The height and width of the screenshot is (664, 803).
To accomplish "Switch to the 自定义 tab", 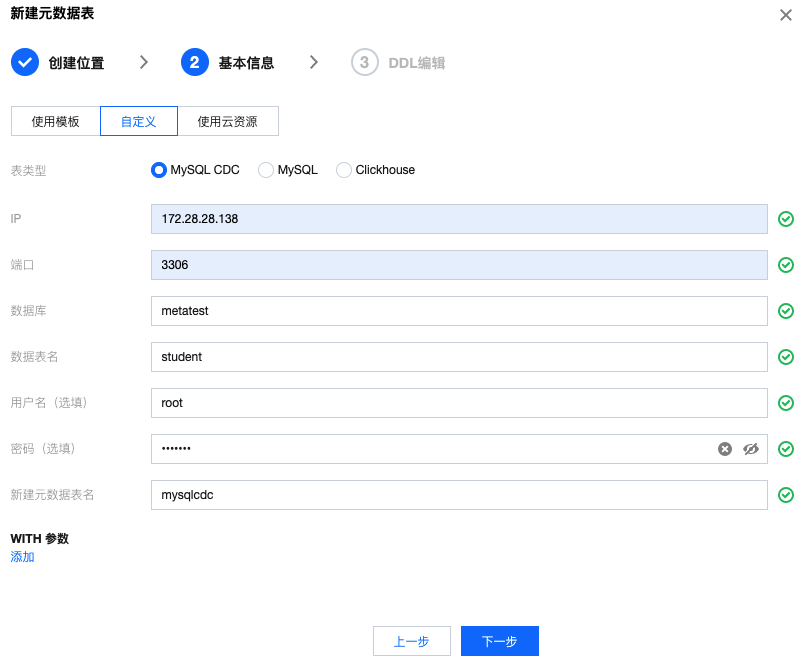I will point(139,121).
